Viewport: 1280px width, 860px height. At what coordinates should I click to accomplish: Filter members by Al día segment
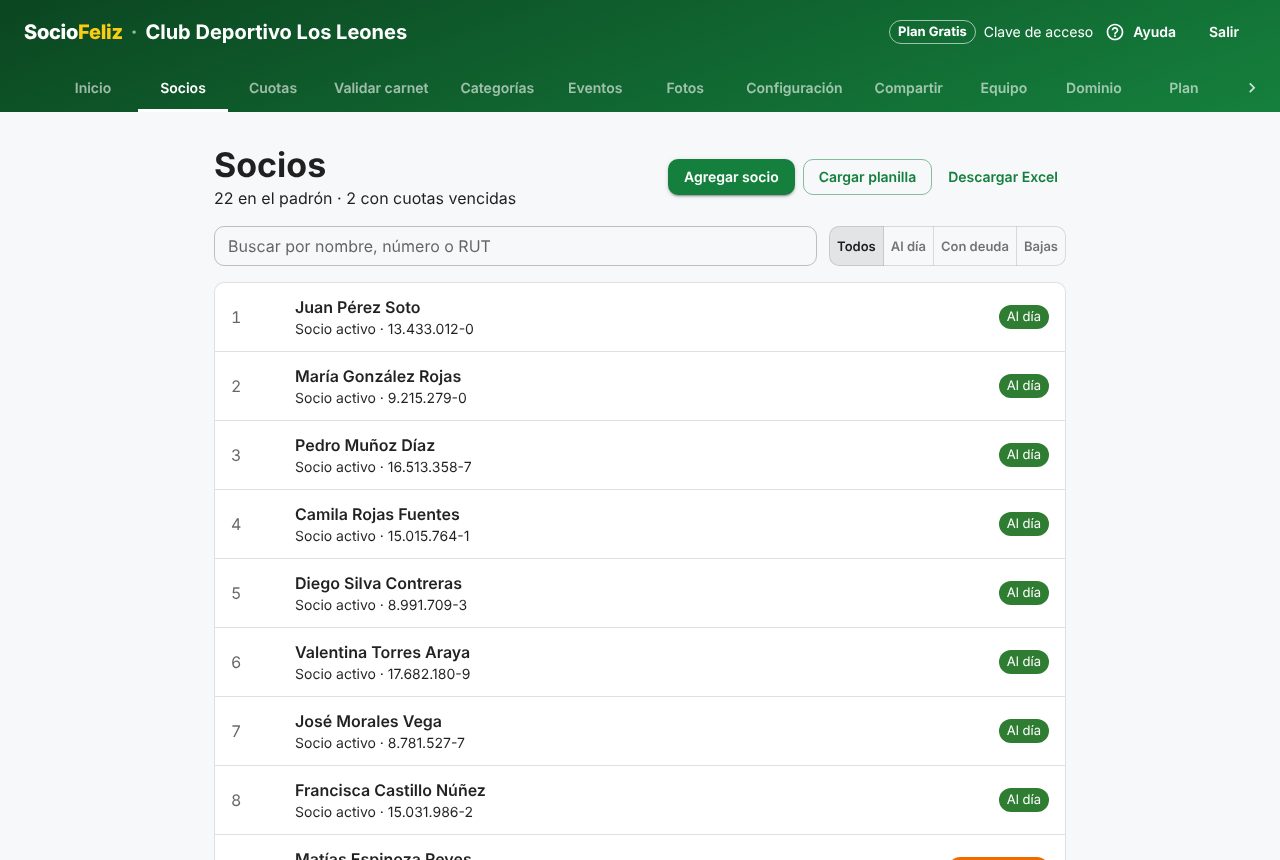click(x=908, y=246)
